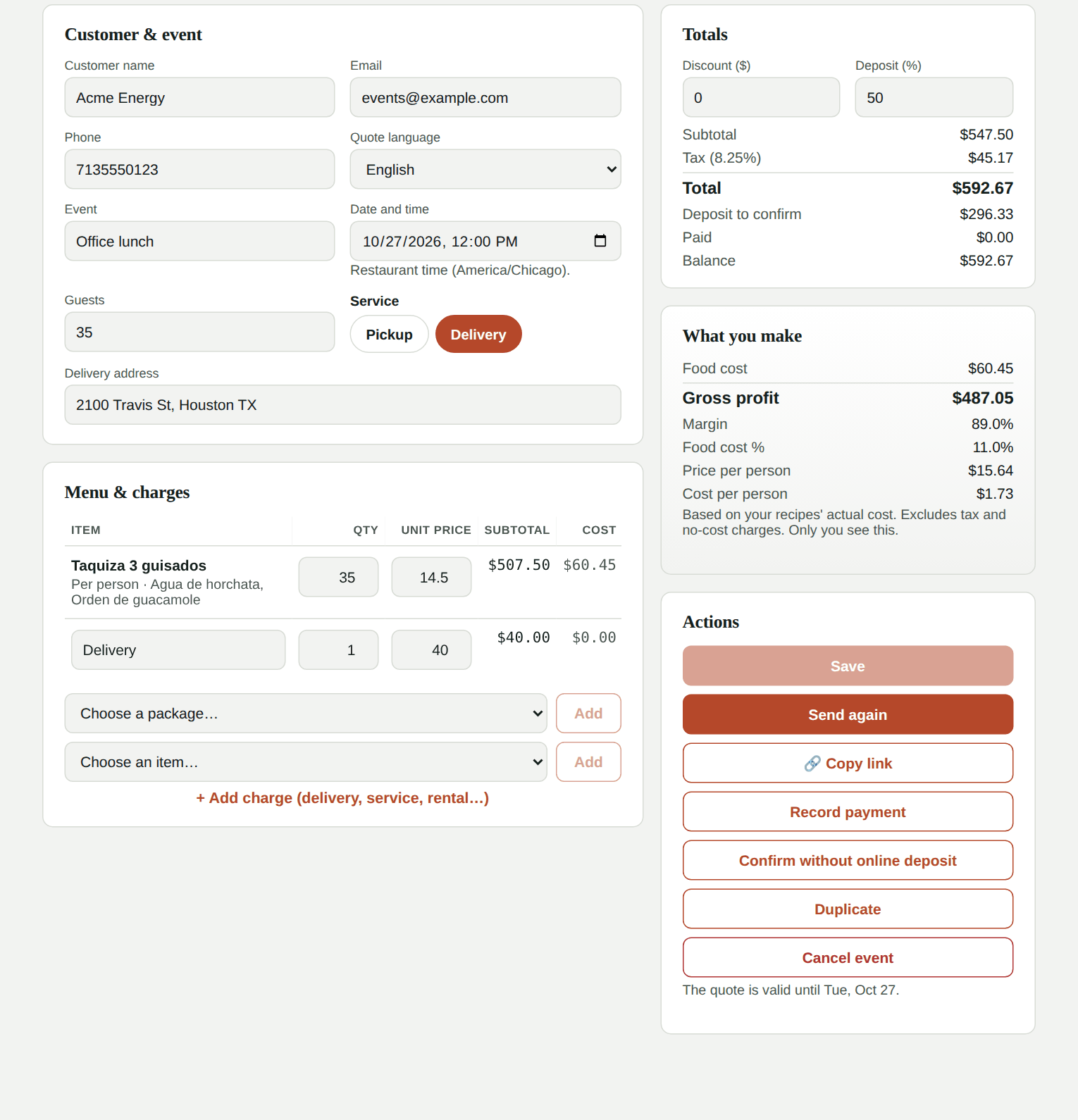Image resolution: width=1078 pixels, height=1120 pixels.
Task: Click the Total $592.67 amount
Action: (982, 188)
